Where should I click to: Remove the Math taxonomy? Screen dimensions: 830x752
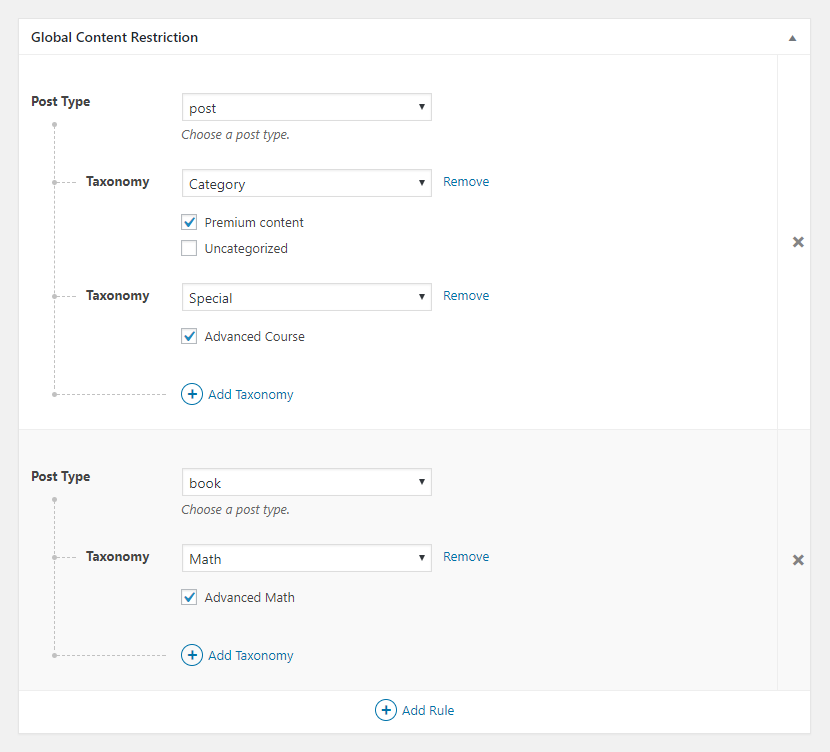(x=466, y=557)
